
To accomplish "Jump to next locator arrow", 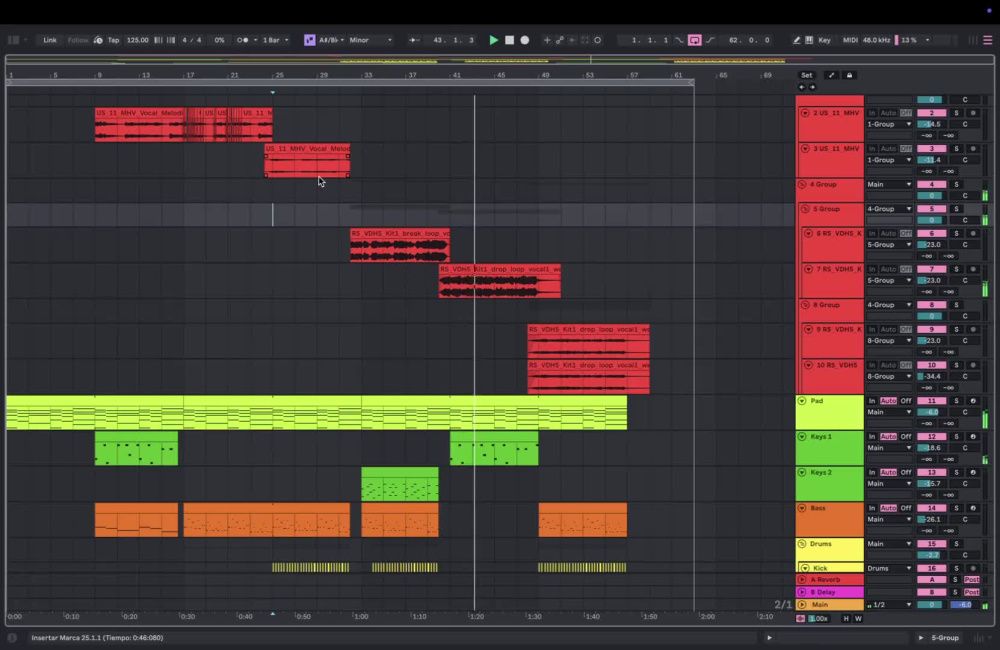I will [x=812, y=87].
